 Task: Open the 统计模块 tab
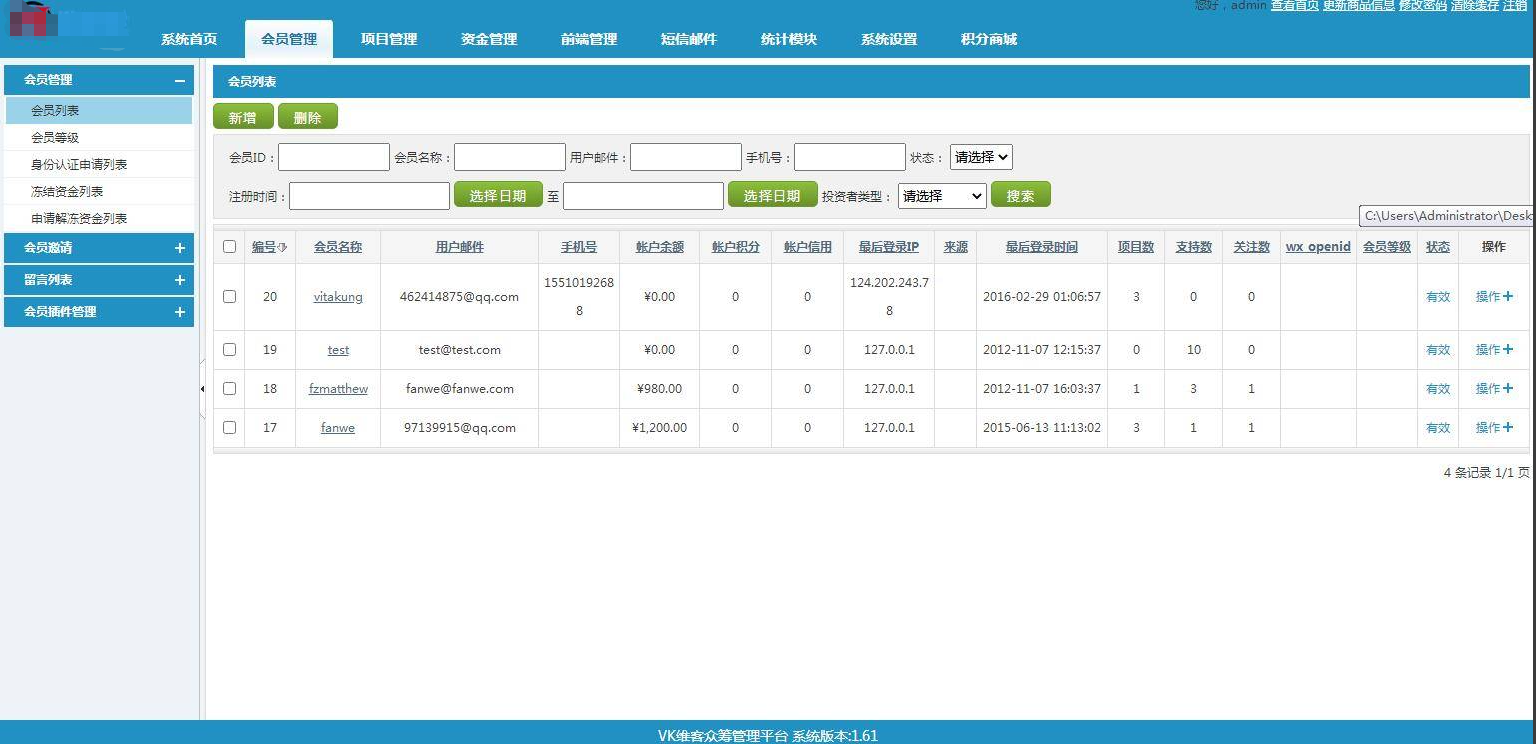tap(789, 40)
